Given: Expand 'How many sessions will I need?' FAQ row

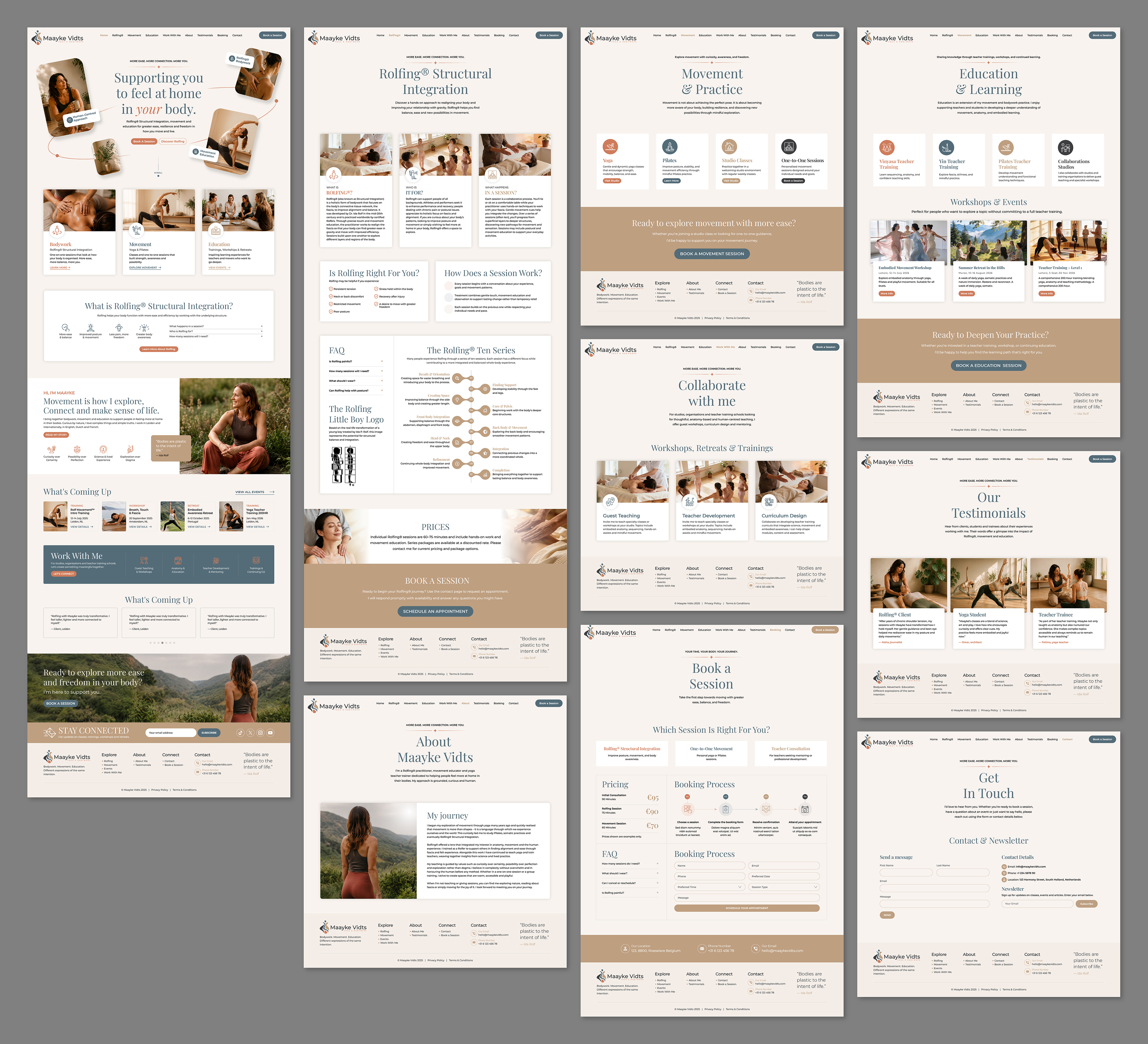Looking at the screenshot, I should tap(355, 371).
